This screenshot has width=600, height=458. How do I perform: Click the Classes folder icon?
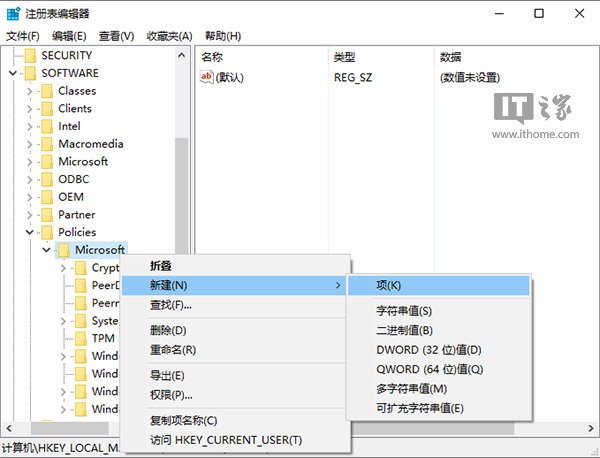coord(47,91)
